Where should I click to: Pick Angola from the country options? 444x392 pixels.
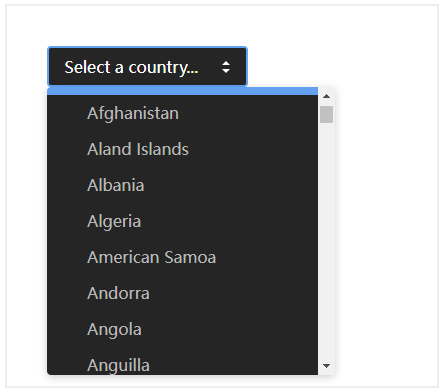coord(182,329)
